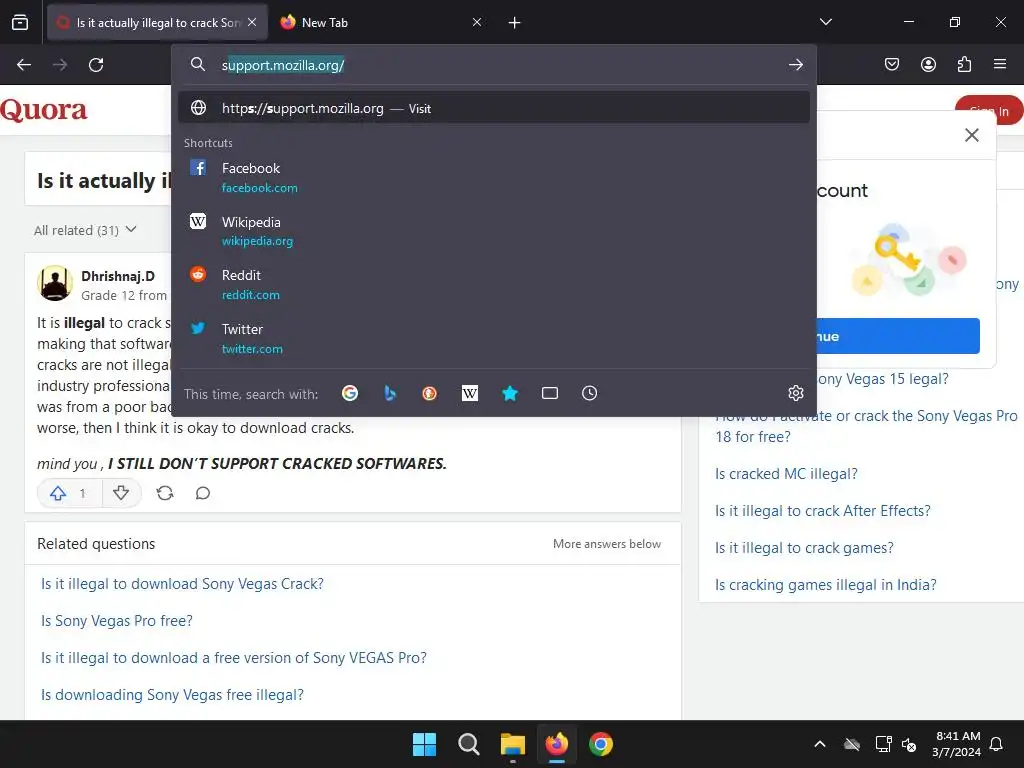Click the blue Continue button in popup

(x=898, y=336)
